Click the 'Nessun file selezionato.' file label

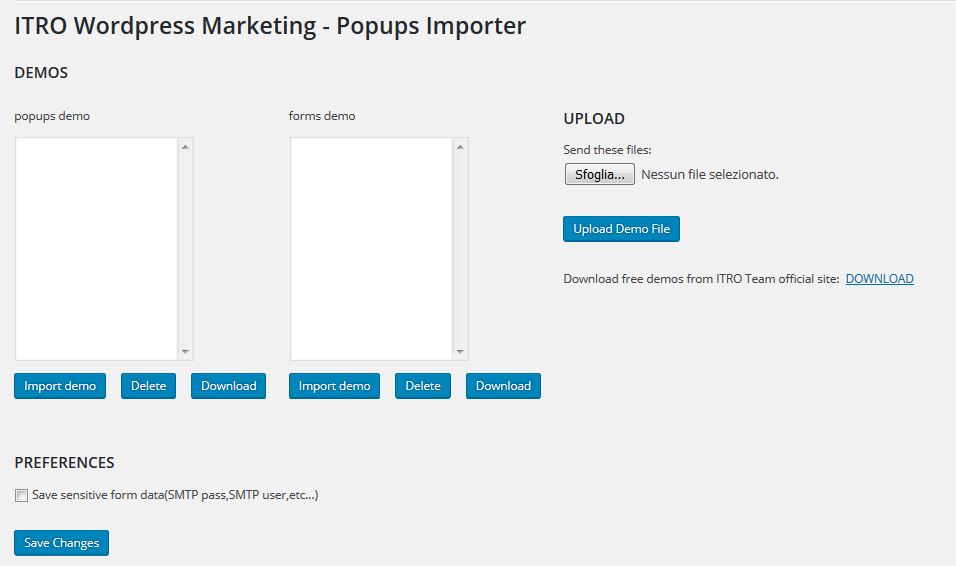tap(710, 174)
